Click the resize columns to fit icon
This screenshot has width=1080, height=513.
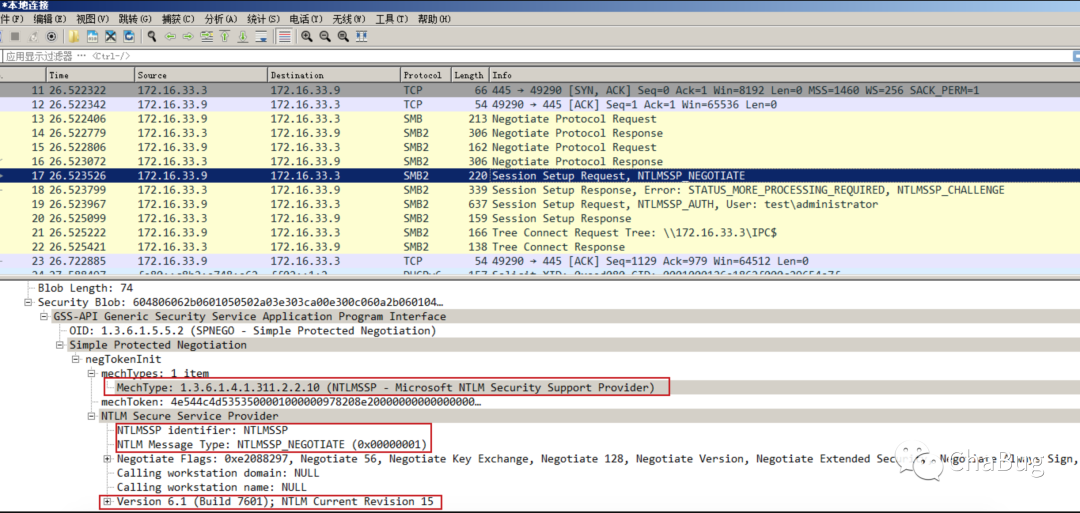(361, 36)
